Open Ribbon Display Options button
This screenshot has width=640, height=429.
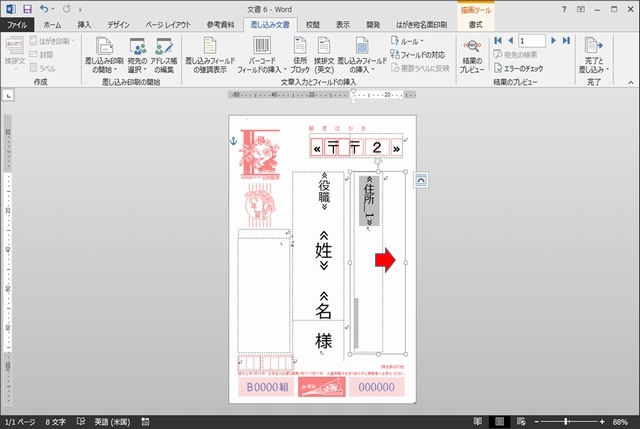(580, 9)
